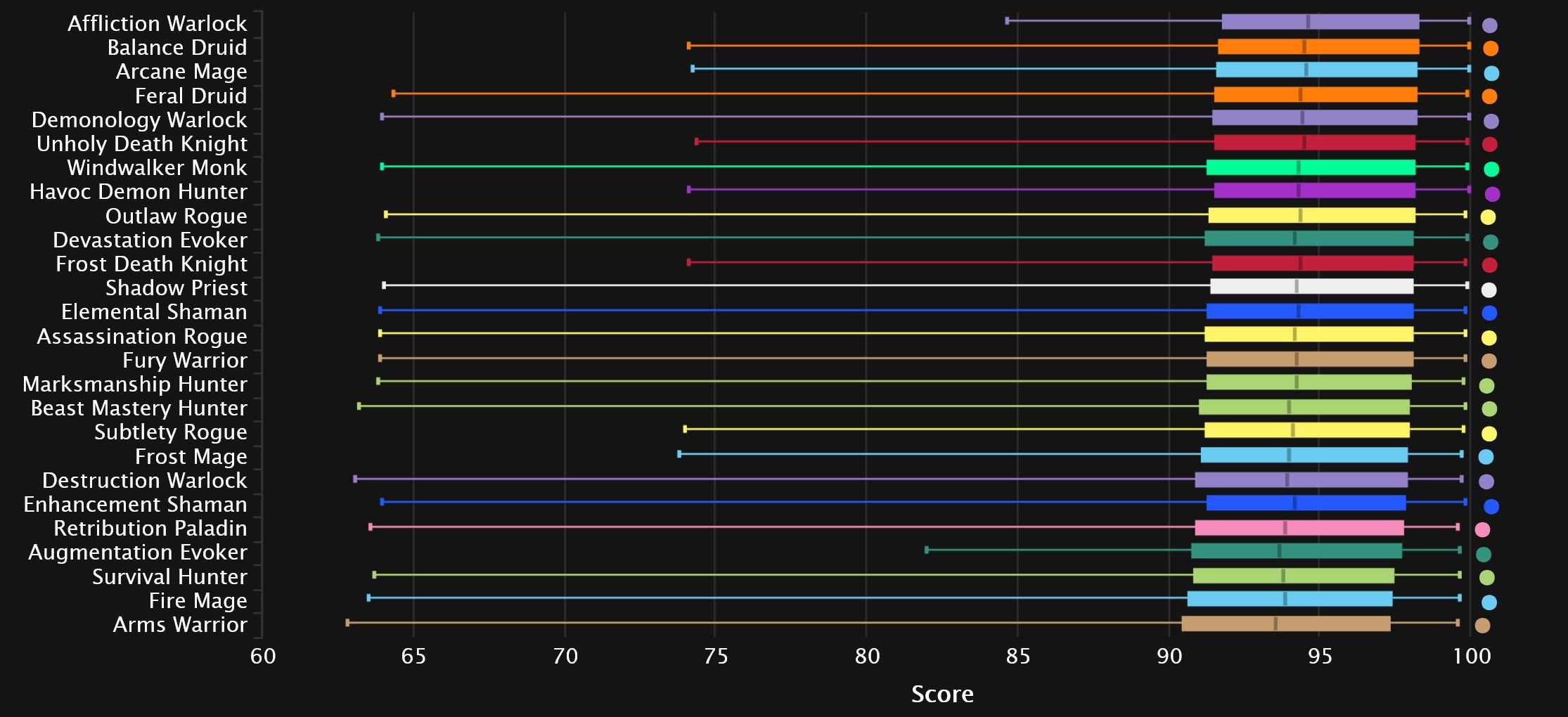Viewport: 1568px width, 717px height.
Task: Click the Demonology Warlock label
Action: (x=139, y=120)
